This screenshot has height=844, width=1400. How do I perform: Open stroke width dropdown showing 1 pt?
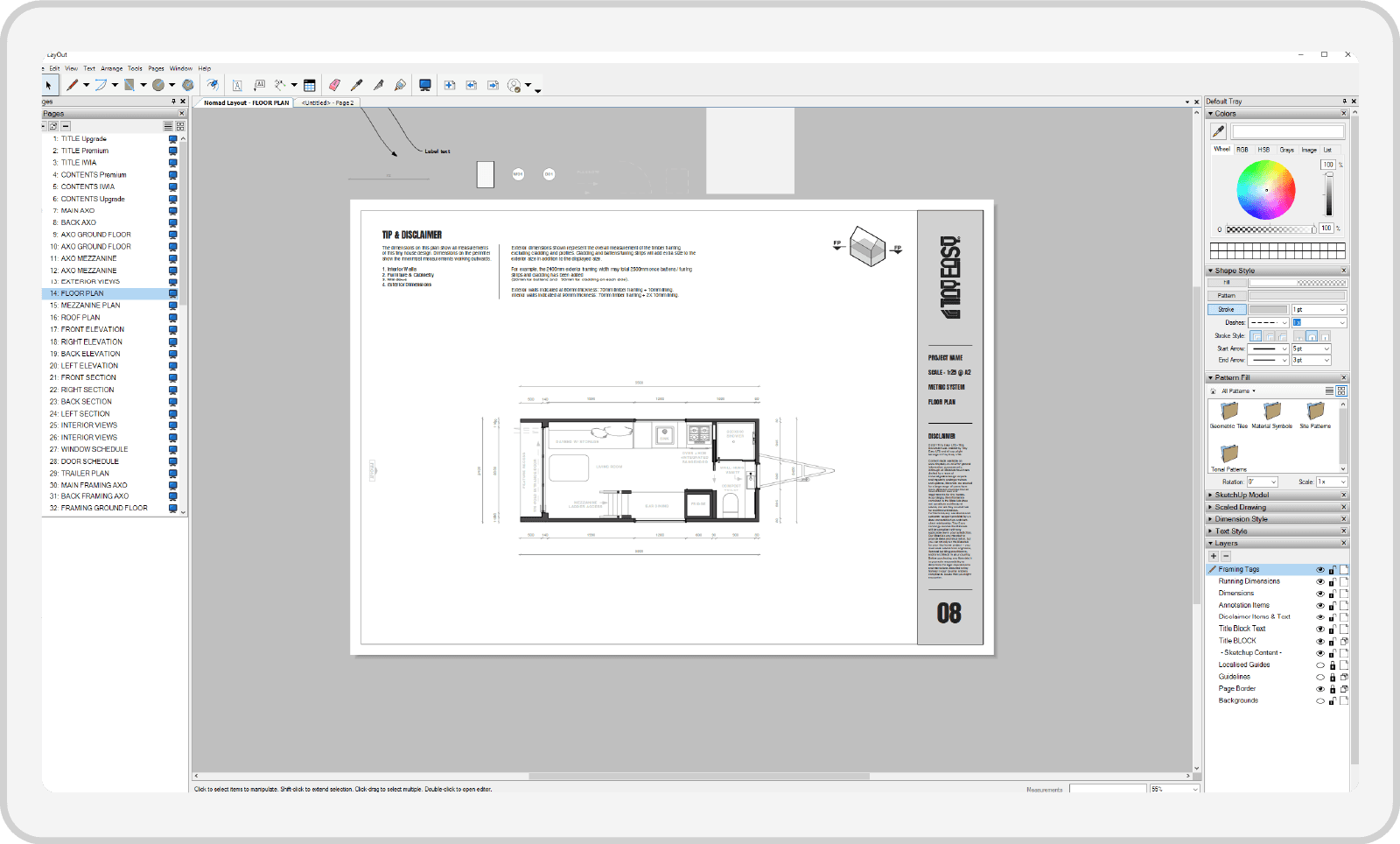pos(1342,310)
